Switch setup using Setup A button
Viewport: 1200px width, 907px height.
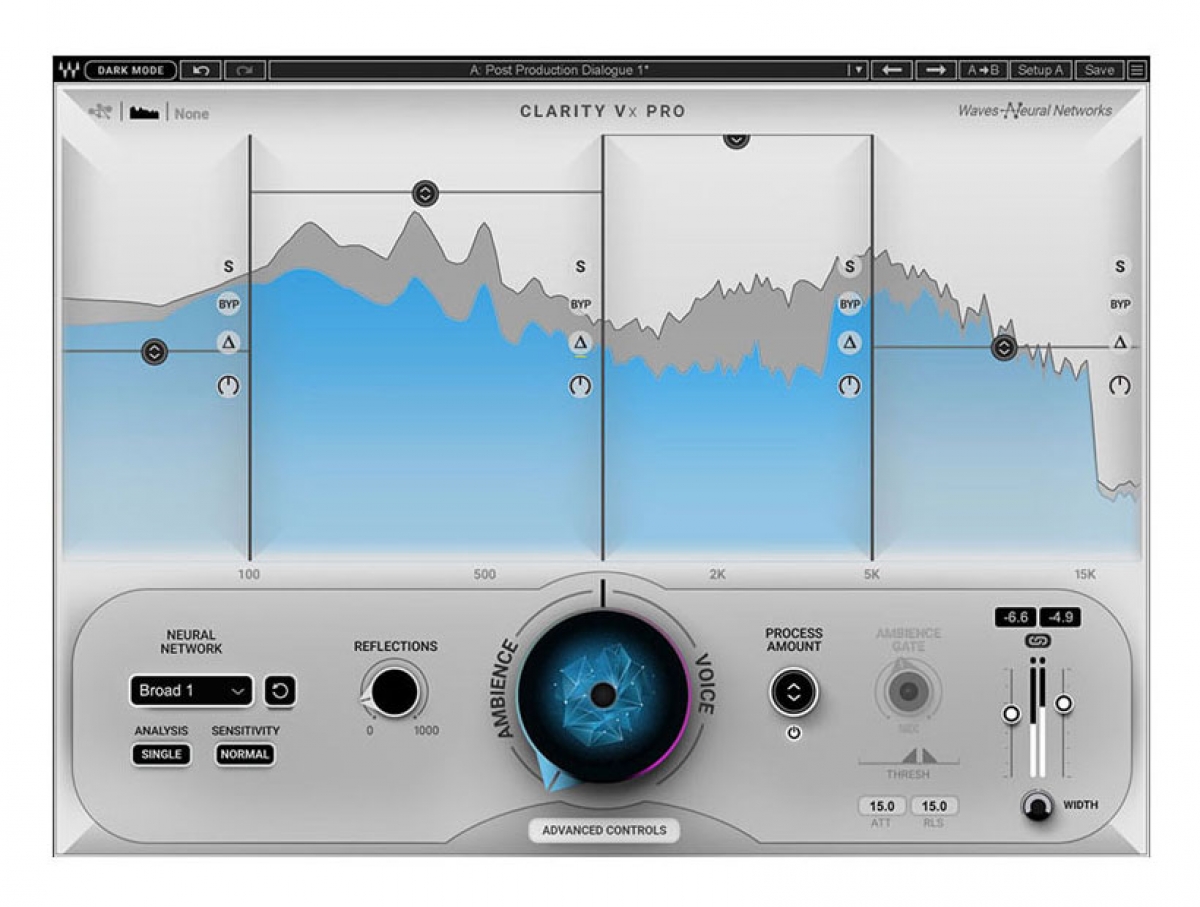coord(1040,70)
